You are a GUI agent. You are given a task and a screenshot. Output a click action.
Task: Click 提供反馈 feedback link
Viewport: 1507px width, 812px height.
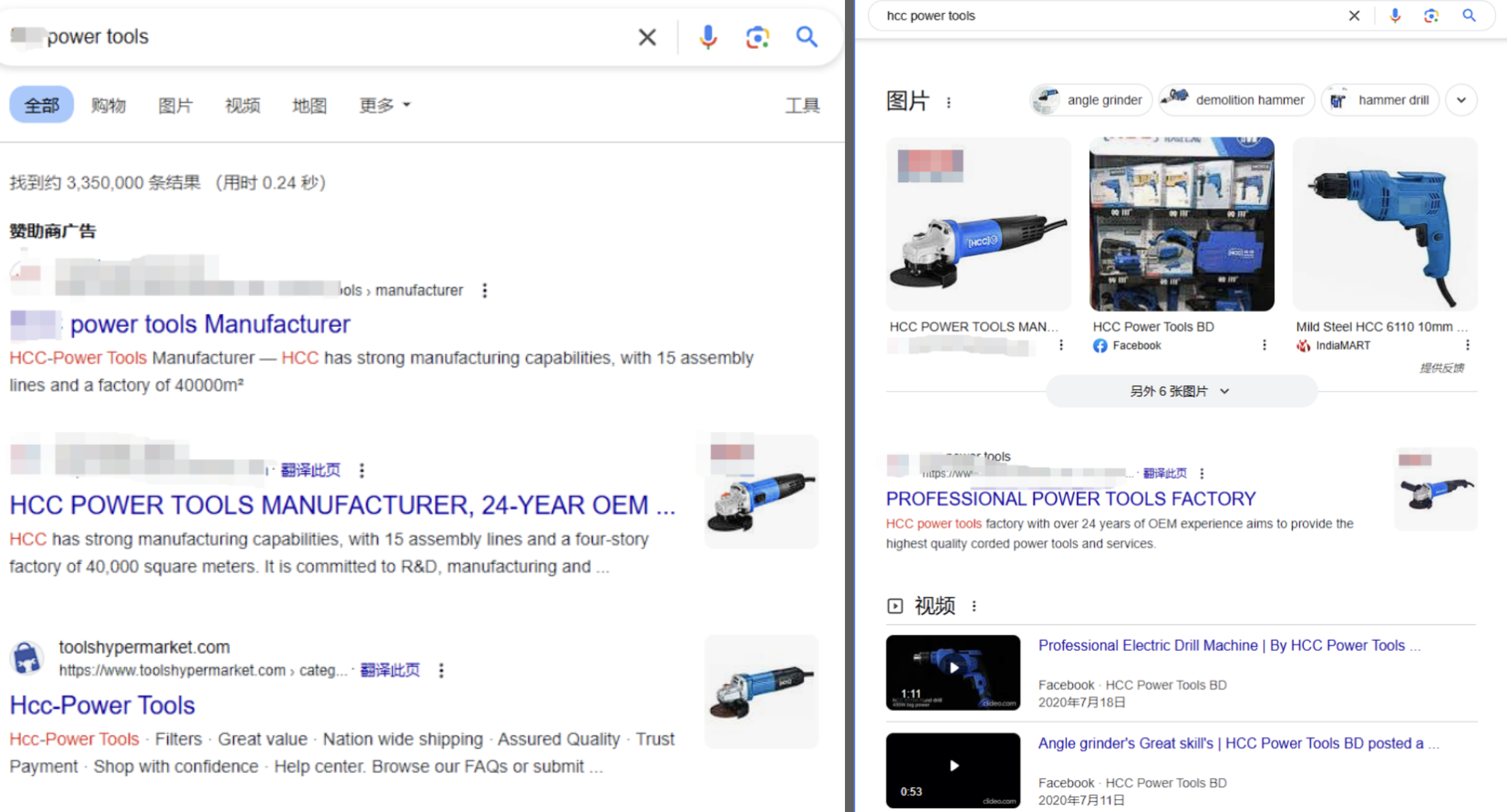pos(1441,368)
